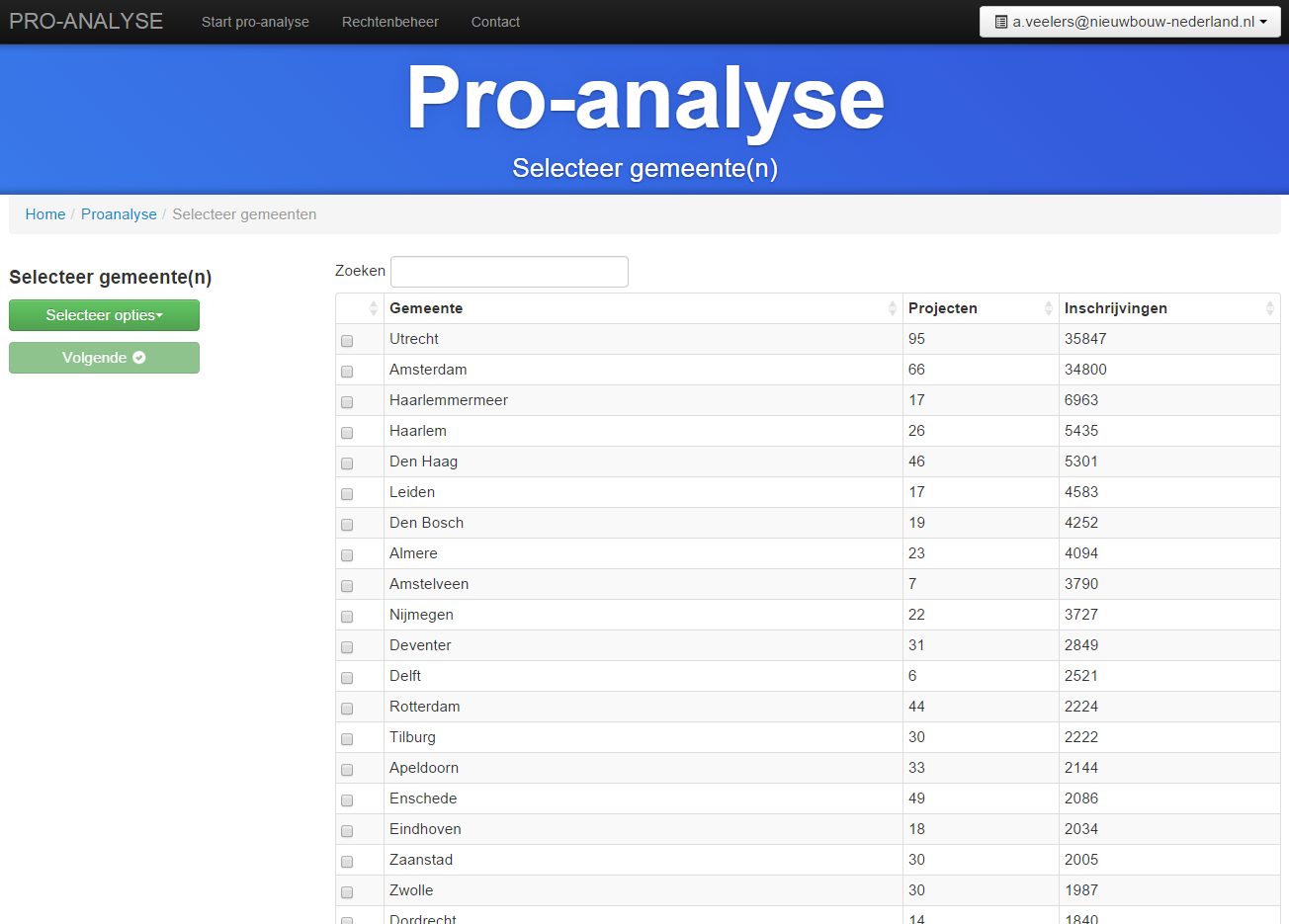Tick the checkbox for Leiden
The width and height of the screenshot is (1289, 924).
click(347, 493)
